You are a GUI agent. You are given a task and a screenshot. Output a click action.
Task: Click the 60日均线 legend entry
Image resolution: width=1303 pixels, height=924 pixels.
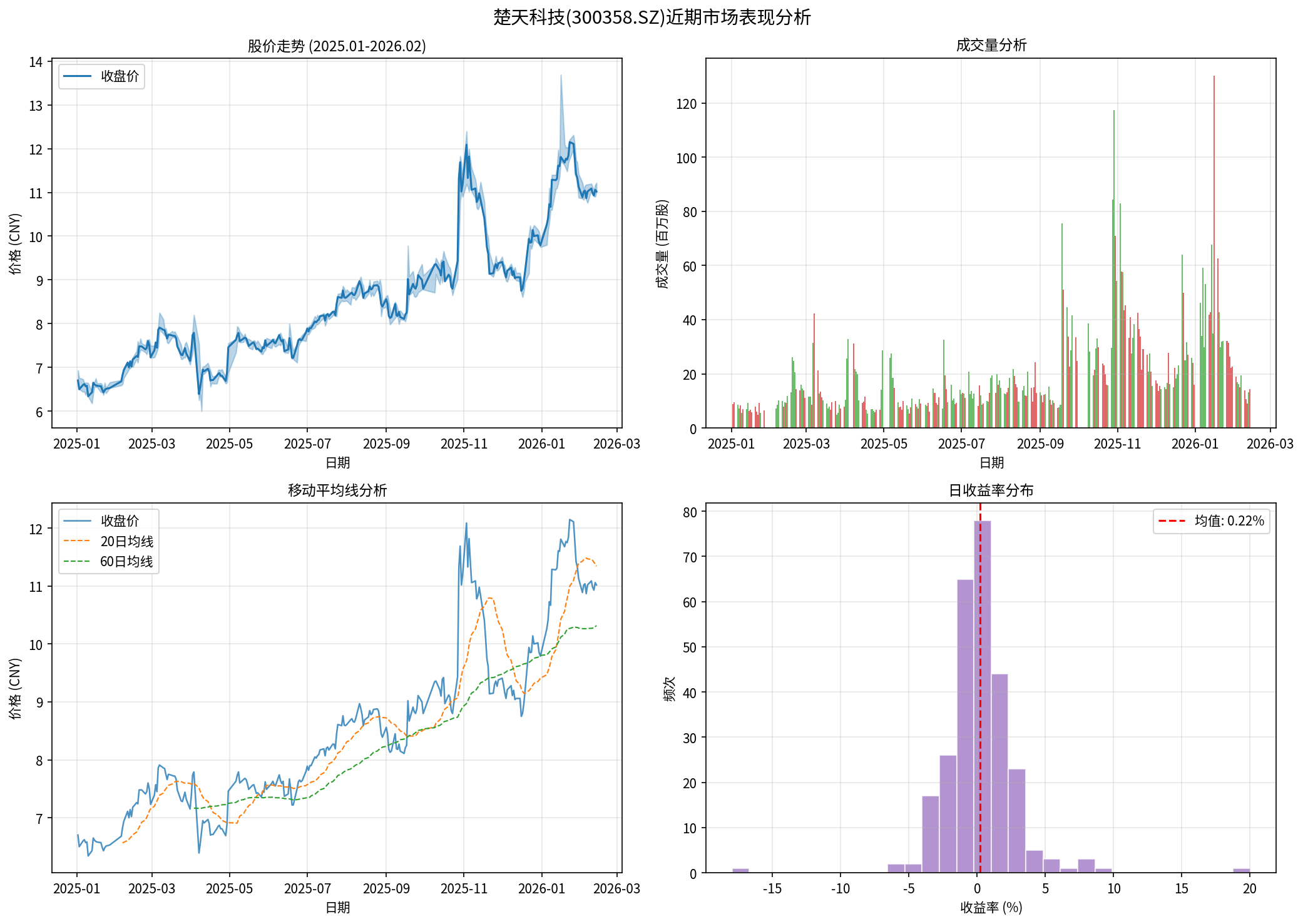pyautogui.click(x=126, y=561)
